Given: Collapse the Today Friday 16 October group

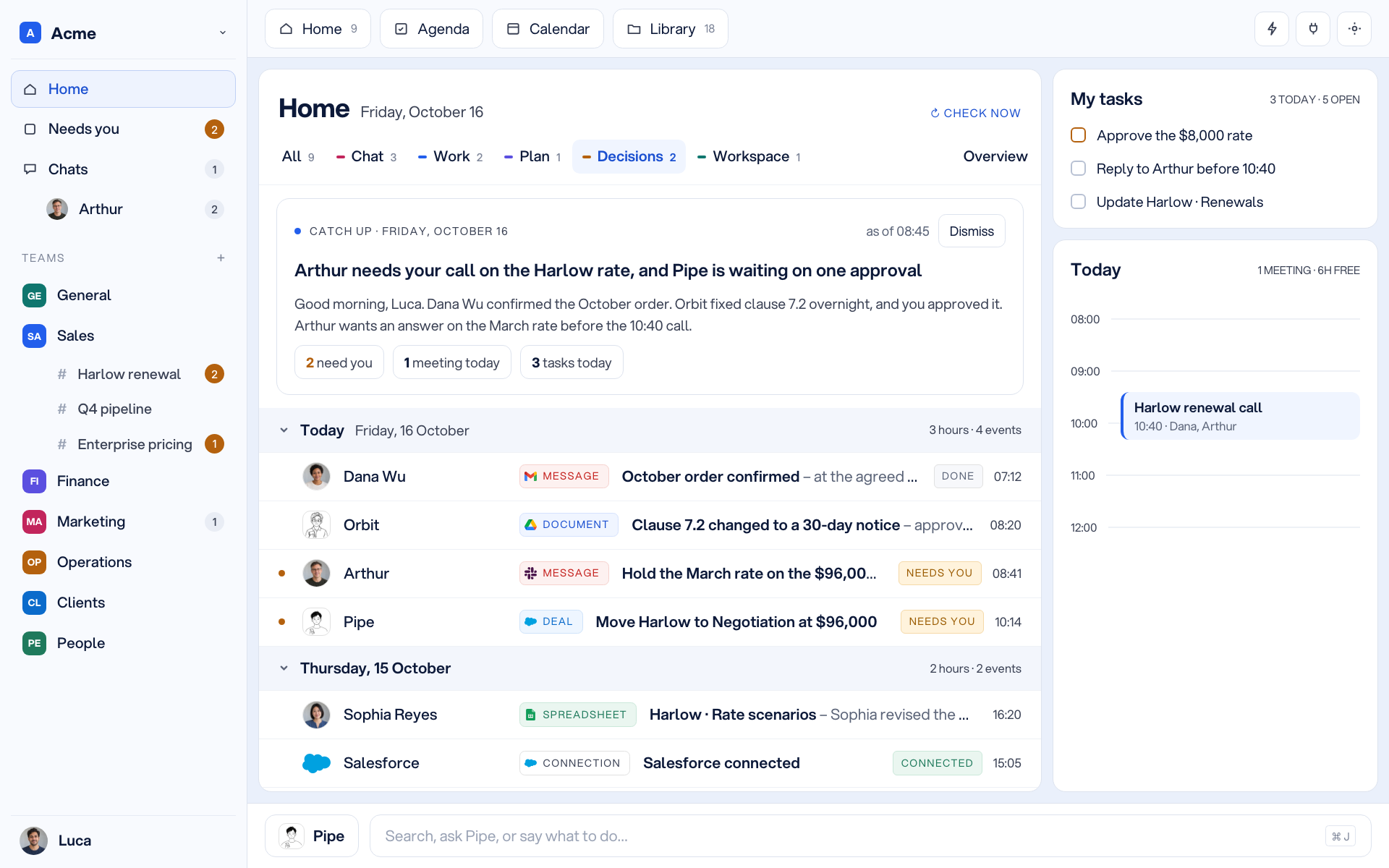Looking at the screenshot, I should [284, 430].
